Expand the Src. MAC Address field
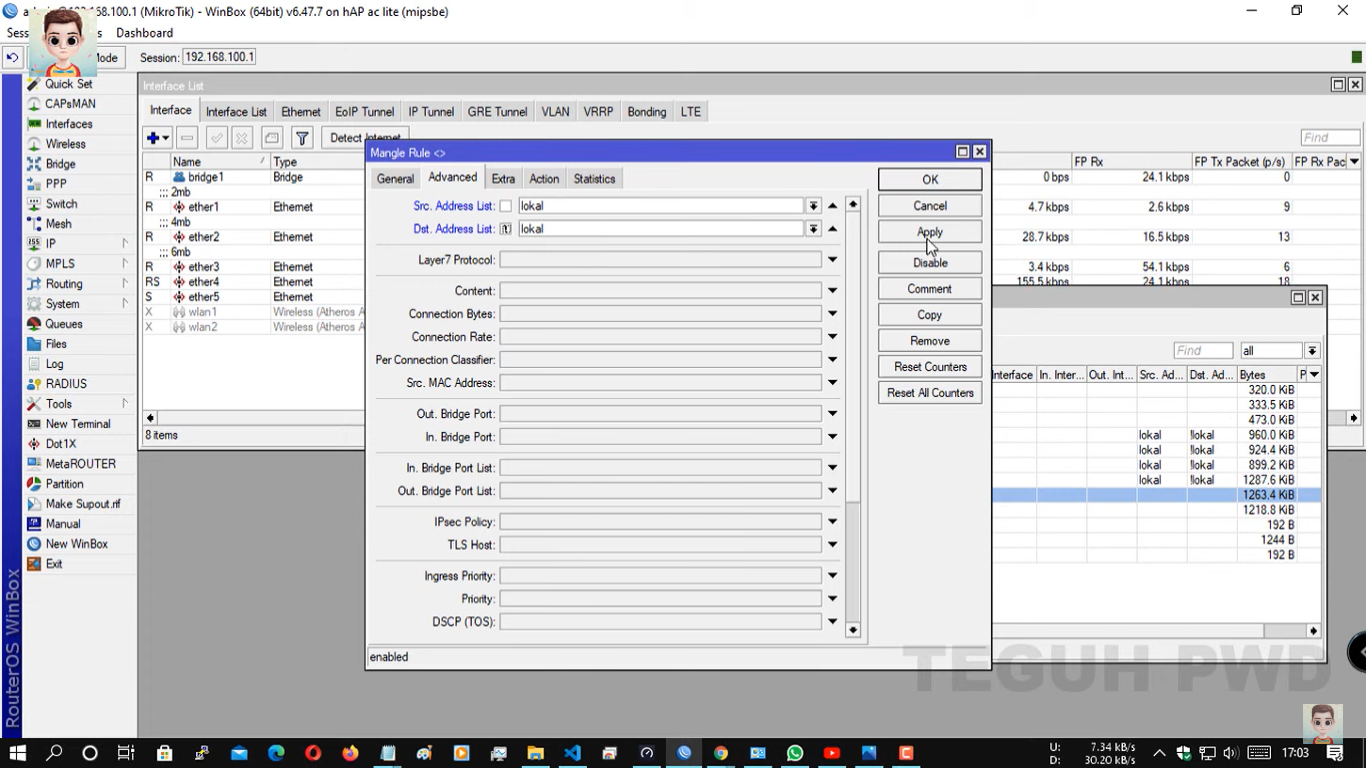The image size is (1366, 768). 832,383
